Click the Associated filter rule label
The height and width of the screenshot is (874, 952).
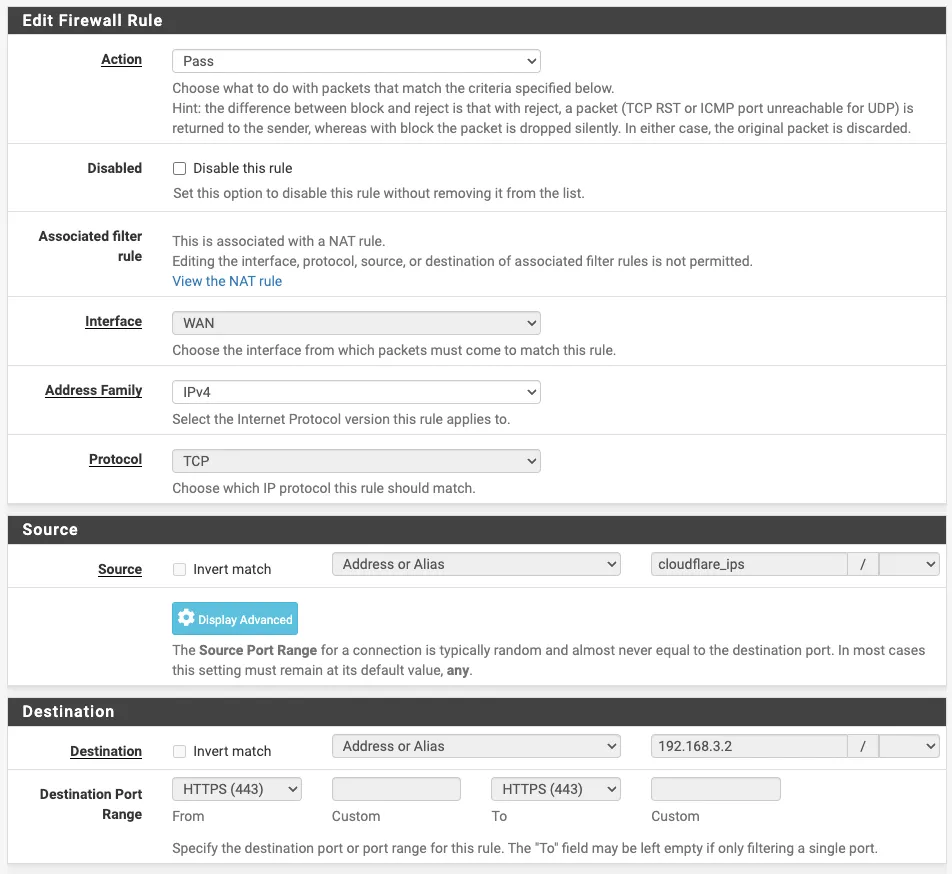90,246
